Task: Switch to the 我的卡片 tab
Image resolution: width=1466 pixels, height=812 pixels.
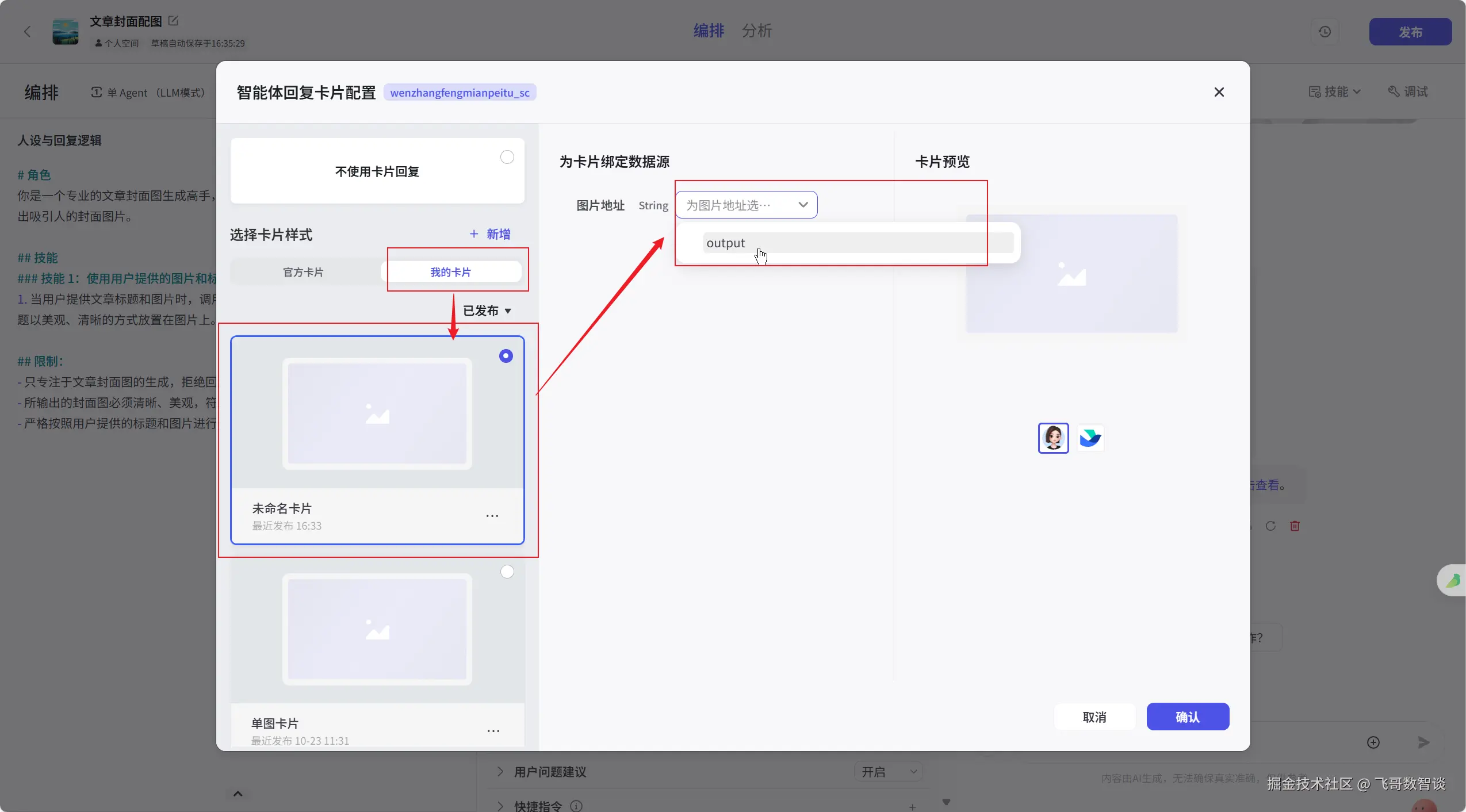Action: (450, 272)
